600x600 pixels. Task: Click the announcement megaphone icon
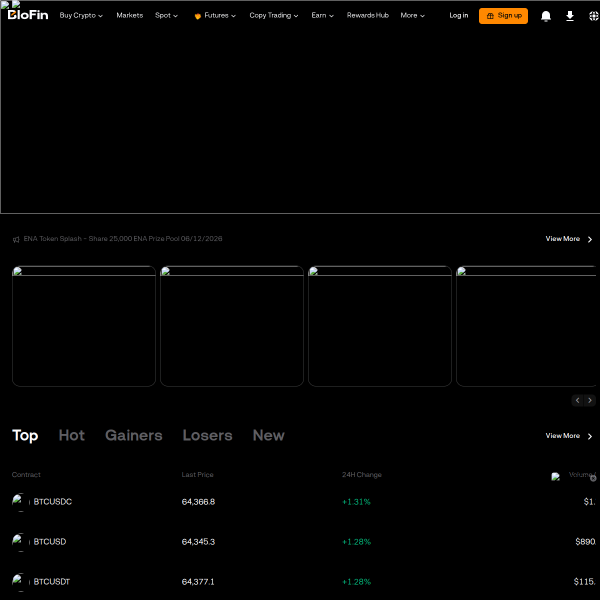(16, 240)
